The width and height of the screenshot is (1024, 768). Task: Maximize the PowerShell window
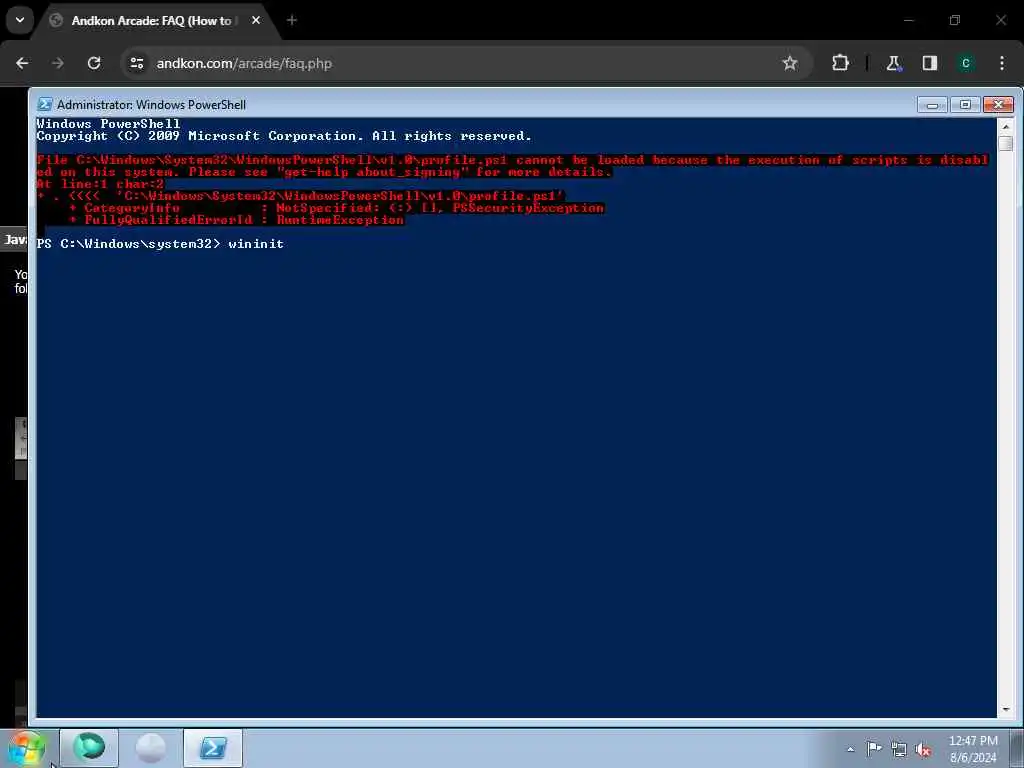point(965,104)
